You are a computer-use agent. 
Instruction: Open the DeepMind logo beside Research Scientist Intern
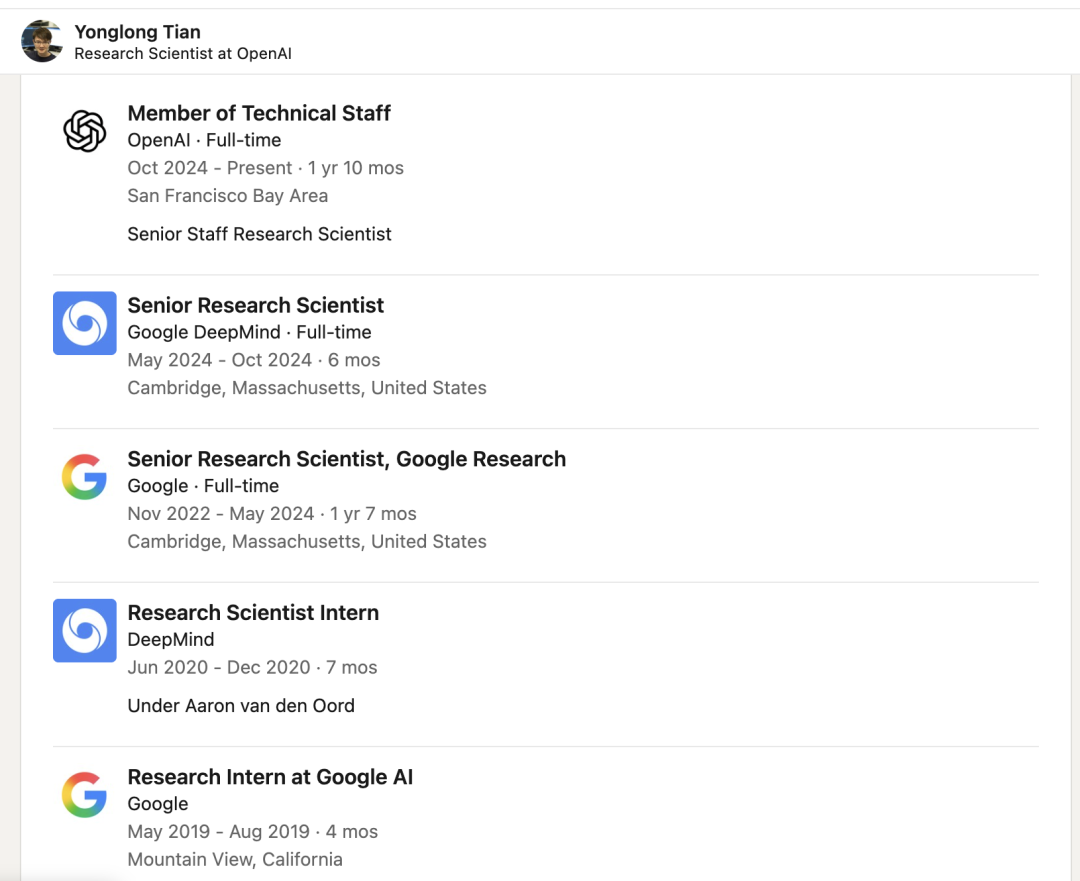click(x=85, y=630)
